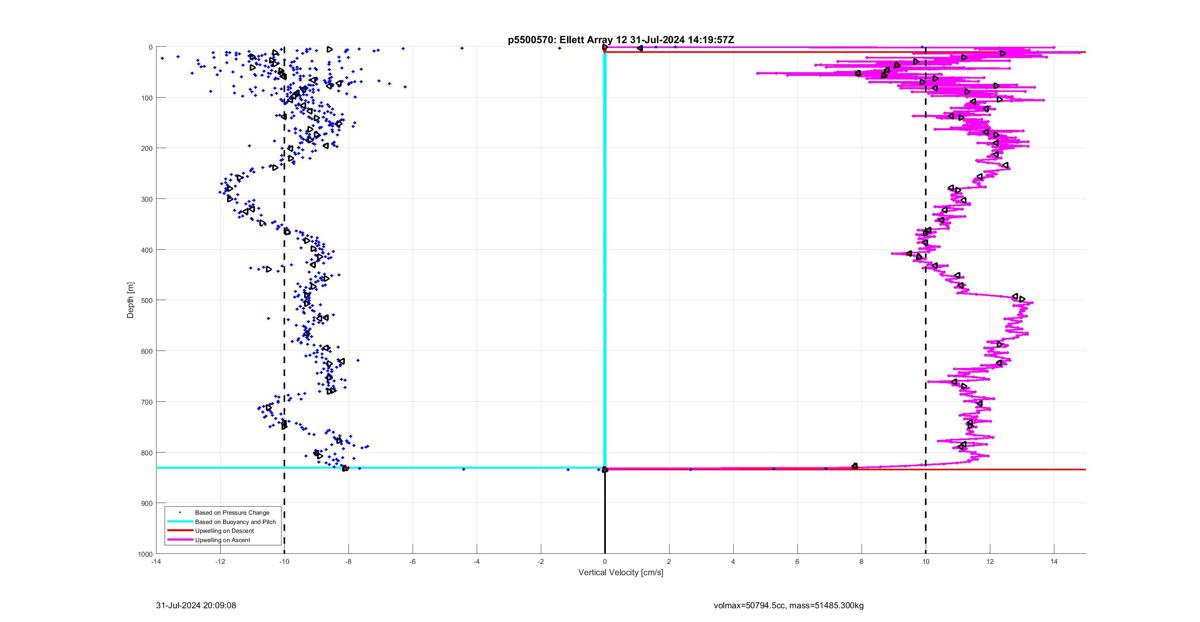Click the velocity tick label '-14'
This screenshot has height=622, width=1200.
tap(156, 562)
